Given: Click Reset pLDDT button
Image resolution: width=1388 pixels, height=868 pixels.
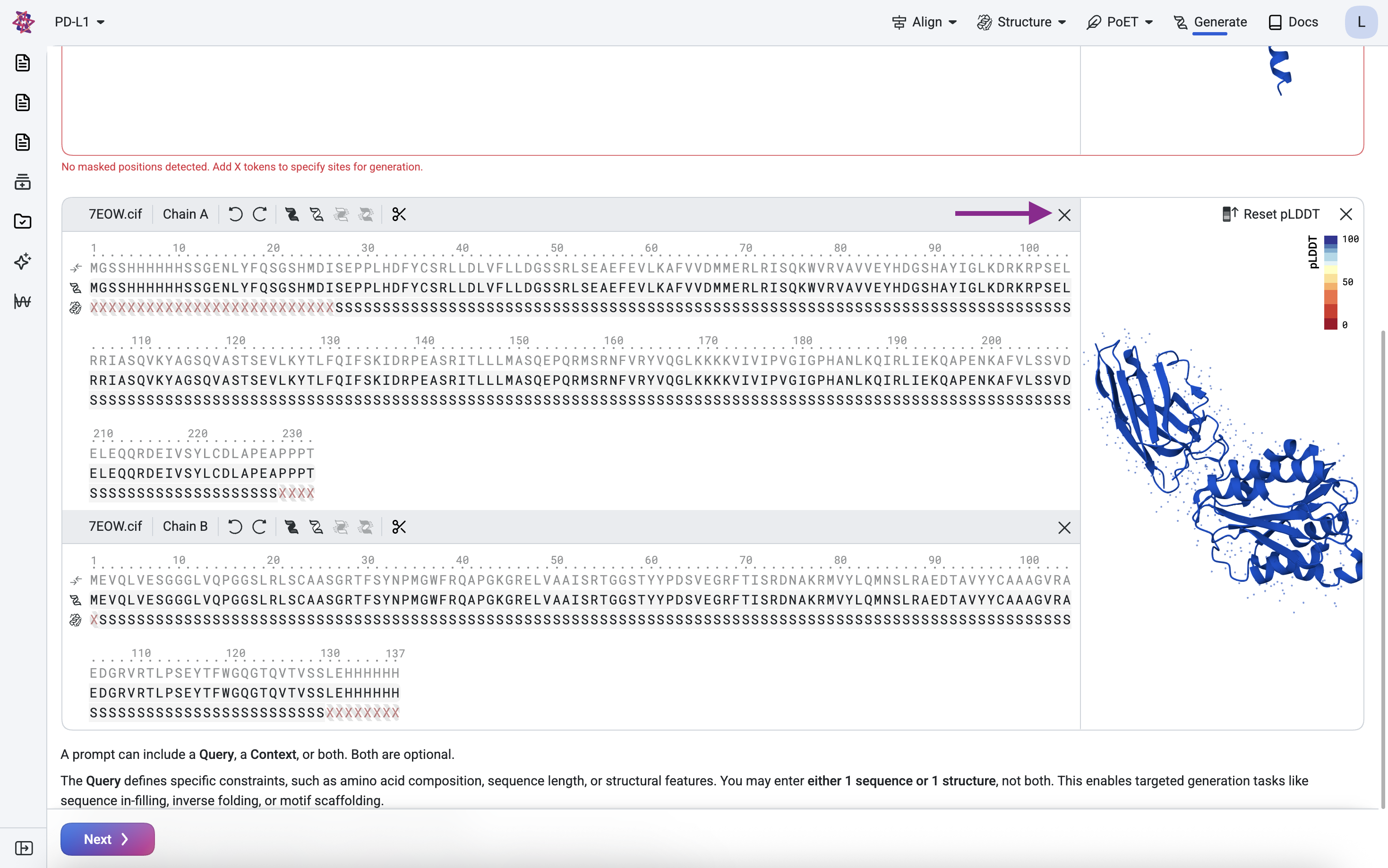Looking at the screenshot, I should point(1271,214).
